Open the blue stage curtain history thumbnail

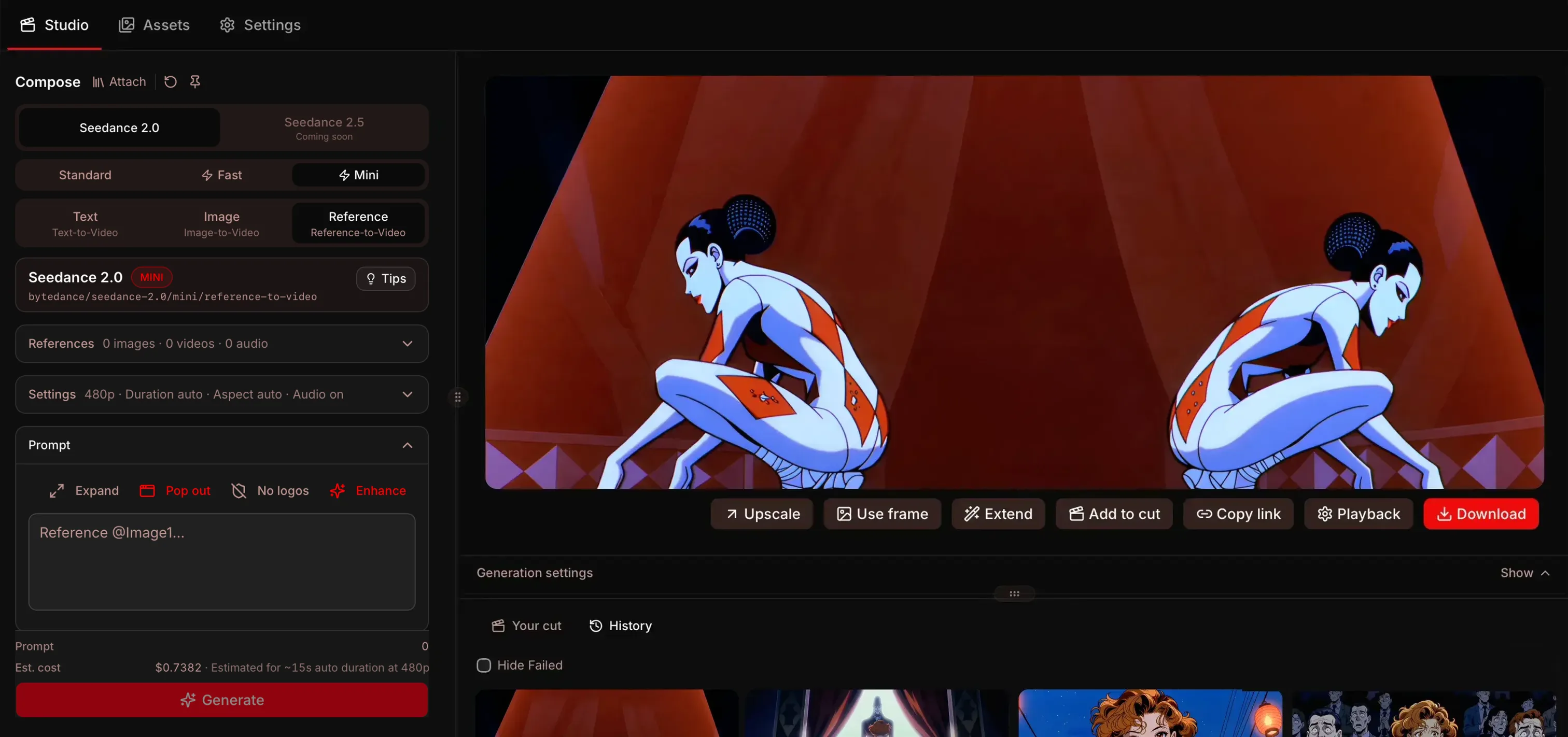click(x=877, y=713)
